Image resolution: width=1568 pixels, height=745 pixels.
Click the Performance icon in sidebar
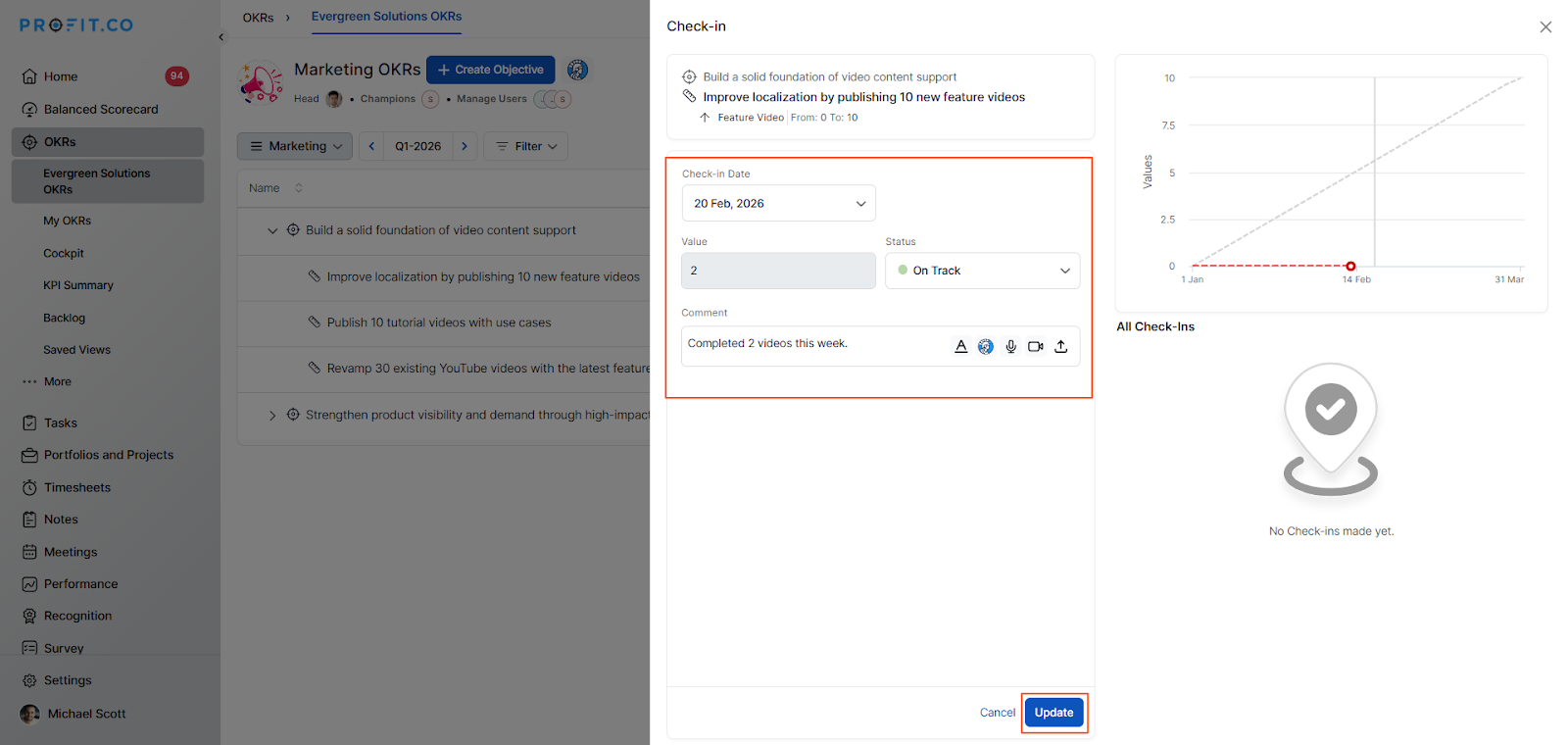click(x=29, y=584)
